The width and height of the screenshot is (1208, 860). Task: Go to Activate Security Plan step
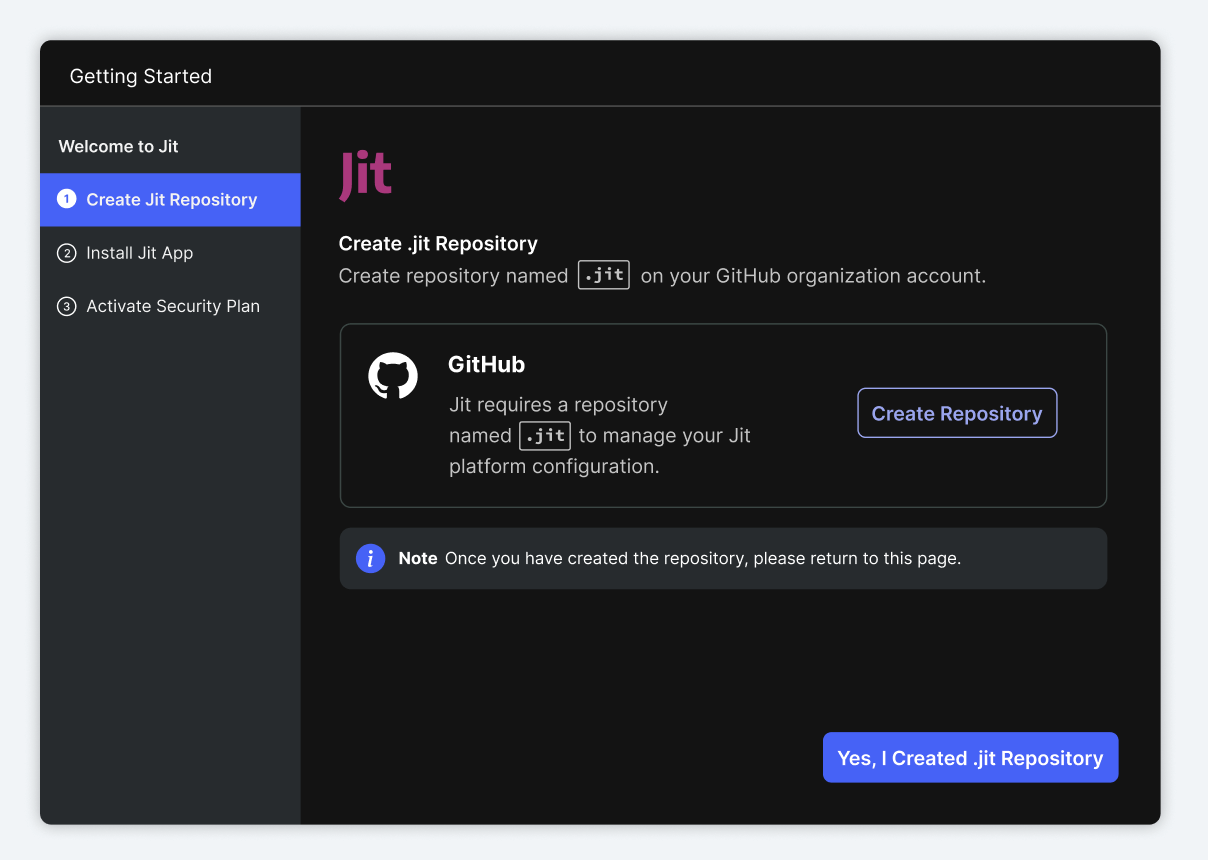point(170,306)
